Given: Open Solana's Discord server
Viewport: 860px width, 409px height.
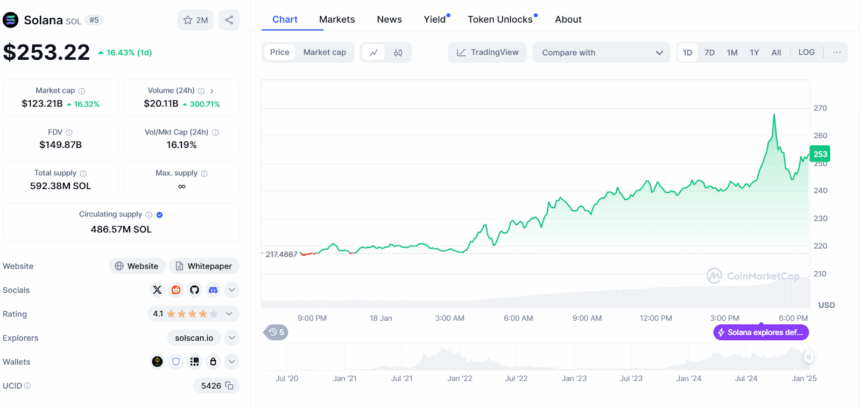Looking at the screenshot, I should click(212, 290).
